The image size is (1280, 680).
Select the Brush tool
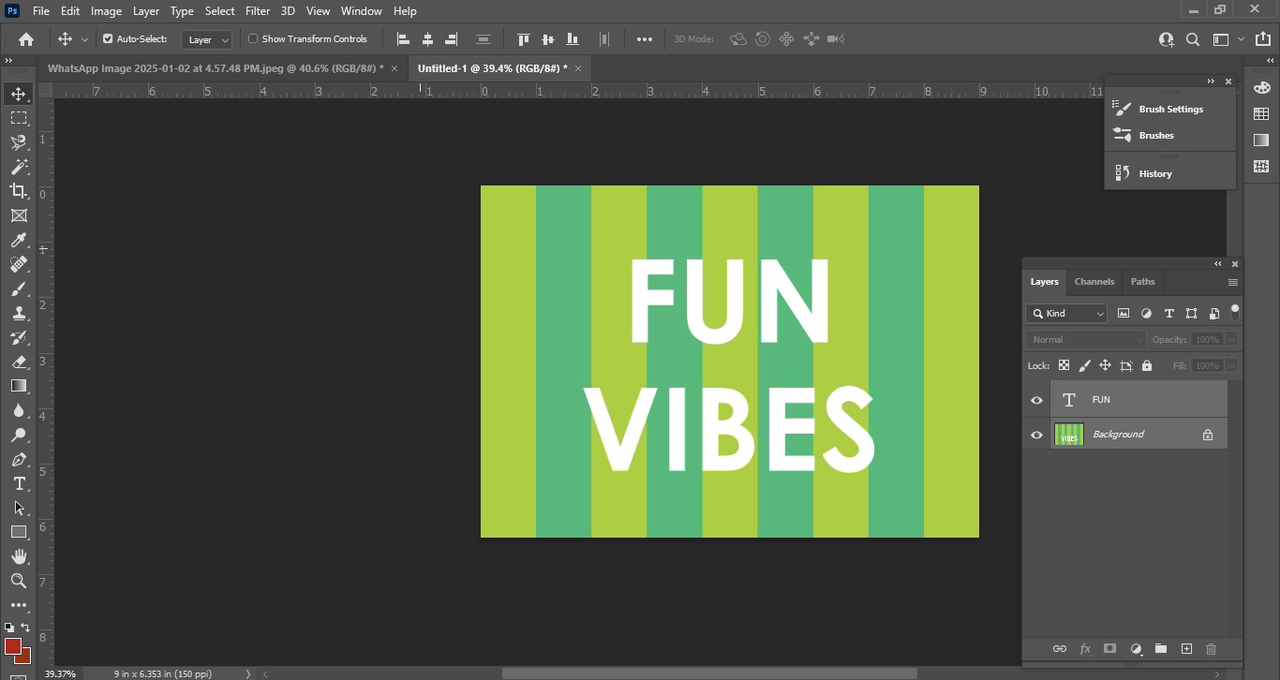tap(19, 289)
